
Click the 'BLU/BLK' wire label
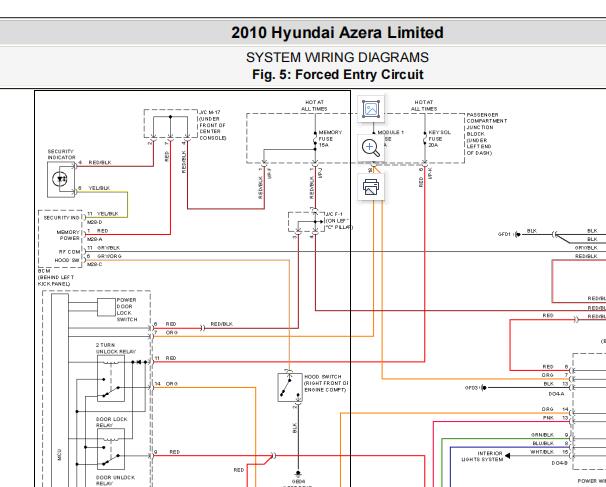coord(543,443)
